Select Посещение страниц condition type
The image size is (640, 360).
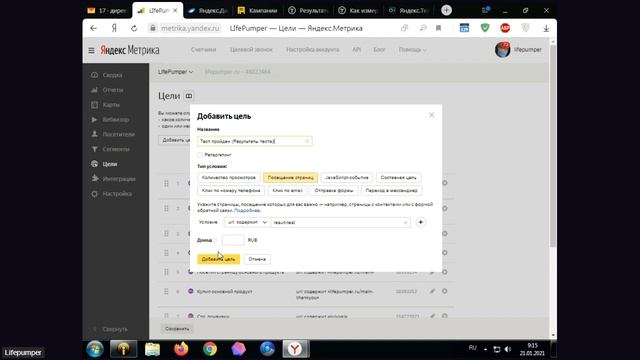(x=291, y=178)
